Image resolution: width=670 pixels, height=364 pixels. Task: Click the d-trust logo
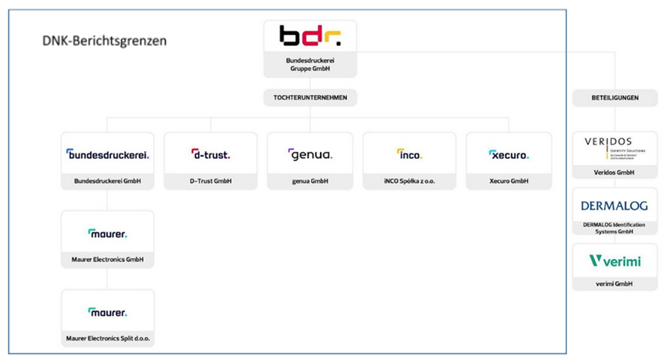211,154
